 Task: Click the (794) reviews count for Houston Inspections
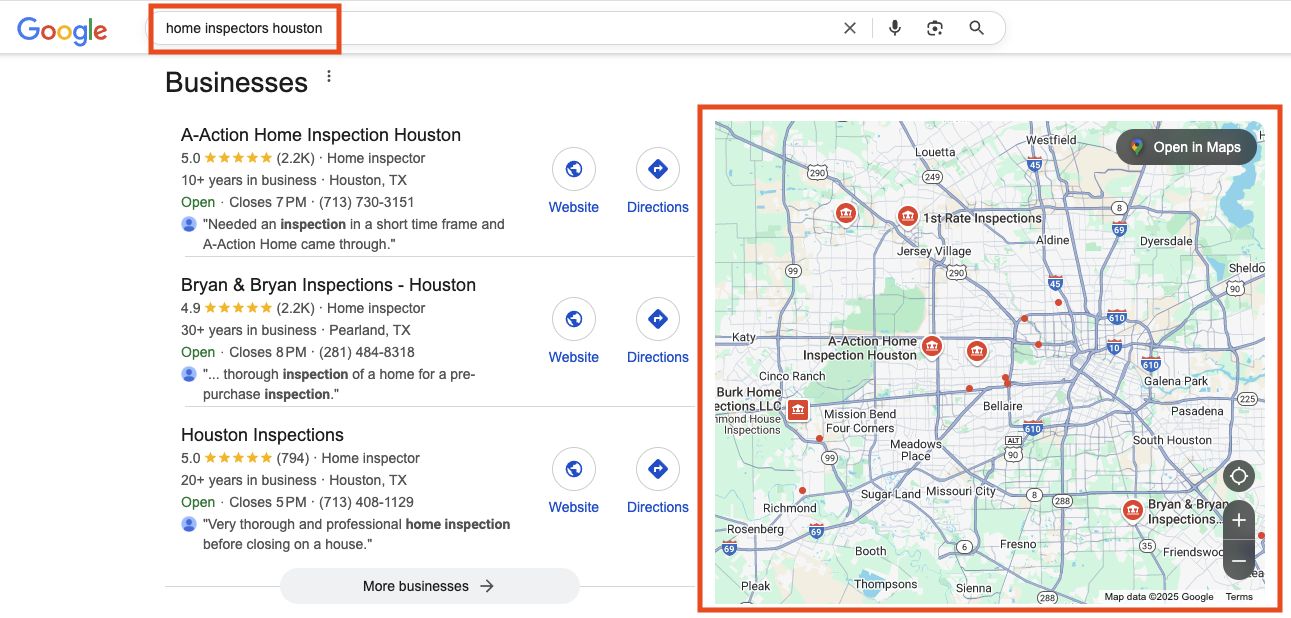pyautogui.click(x=293, y=458)
